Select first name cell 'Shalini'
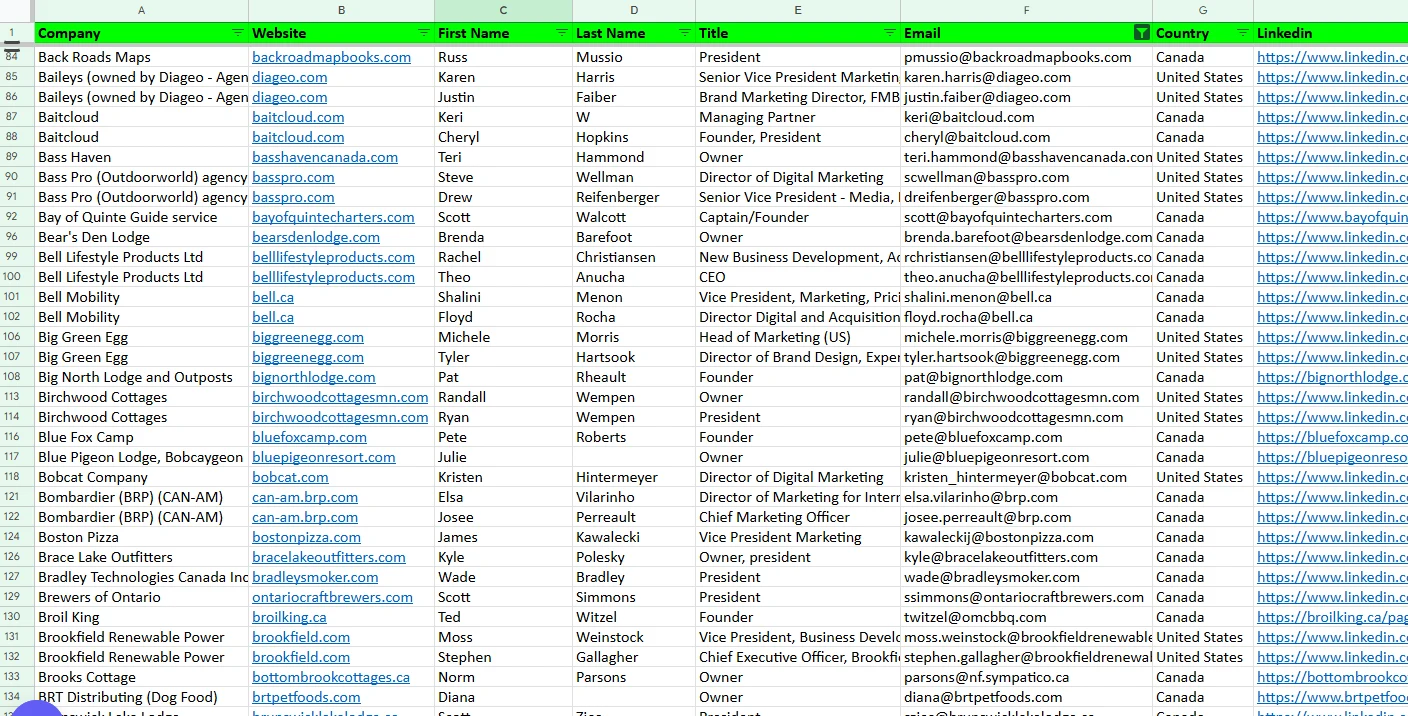 503,297
